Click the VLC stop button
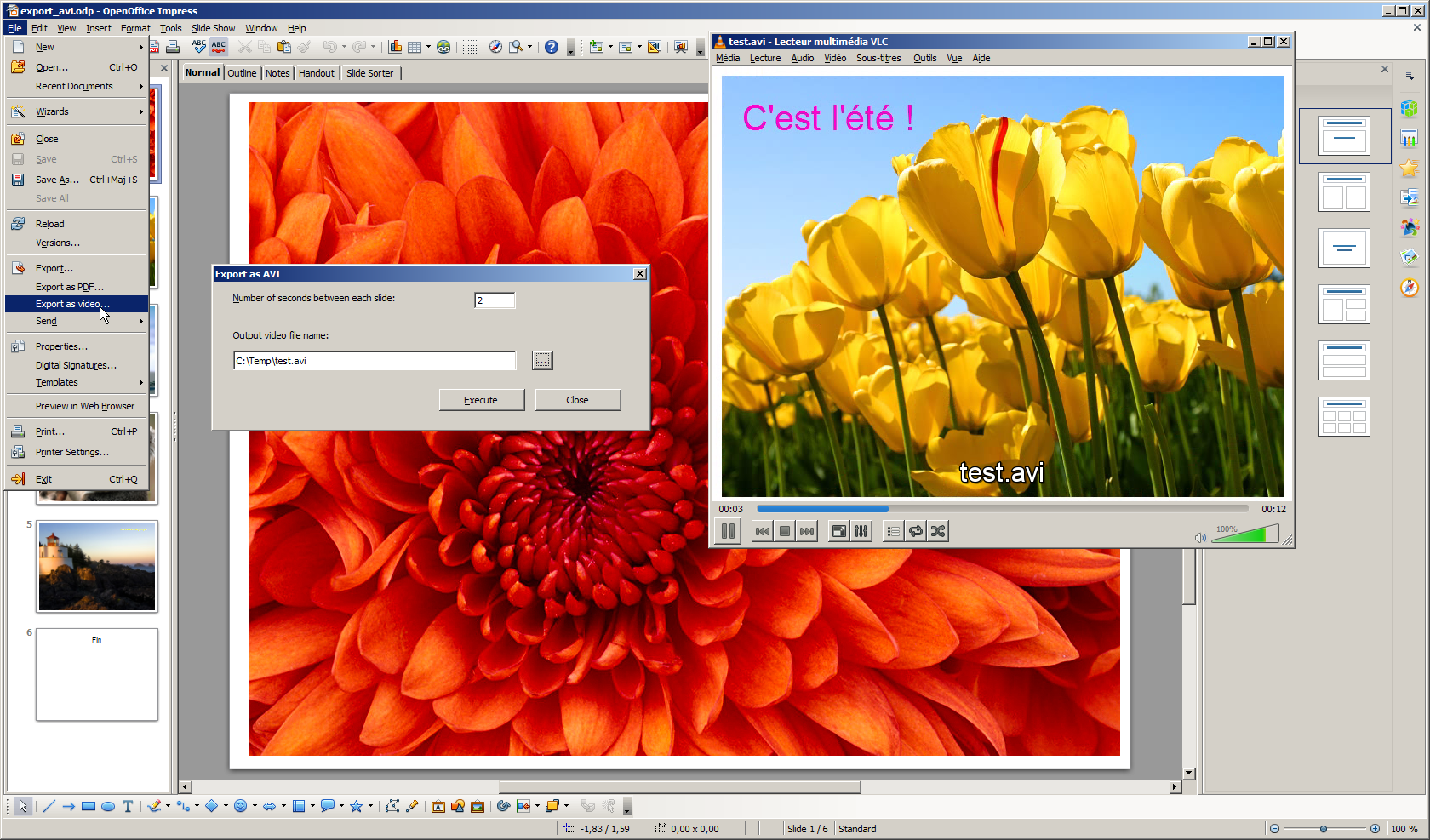 [785, 531]
